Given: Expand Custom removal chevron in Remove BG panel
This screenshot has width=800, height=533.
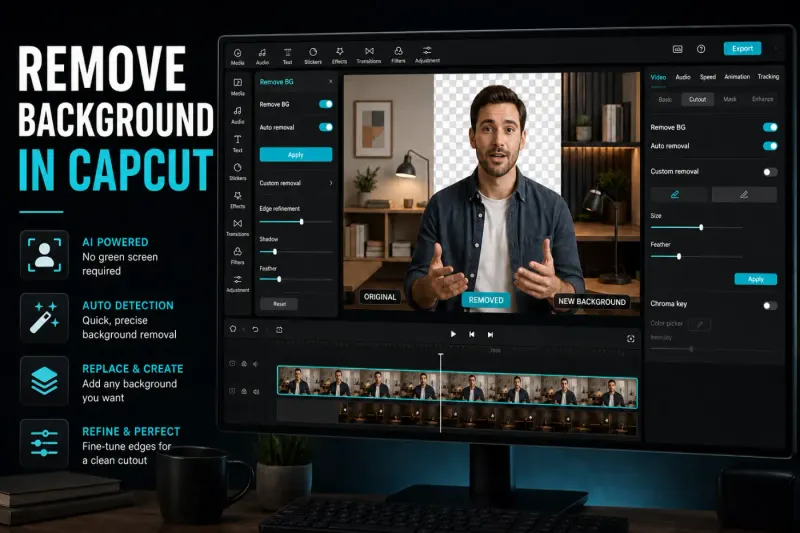Looking at the screenshot, I should [x=331, y=183].
